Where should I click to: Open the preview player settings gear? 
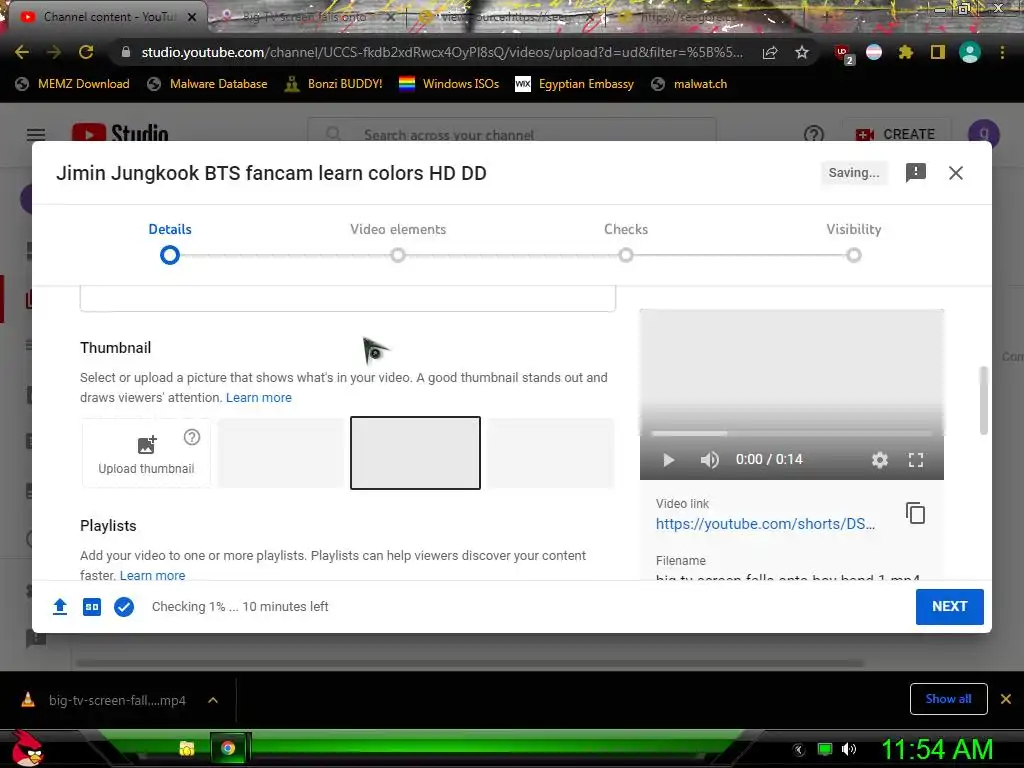(880, 460)
